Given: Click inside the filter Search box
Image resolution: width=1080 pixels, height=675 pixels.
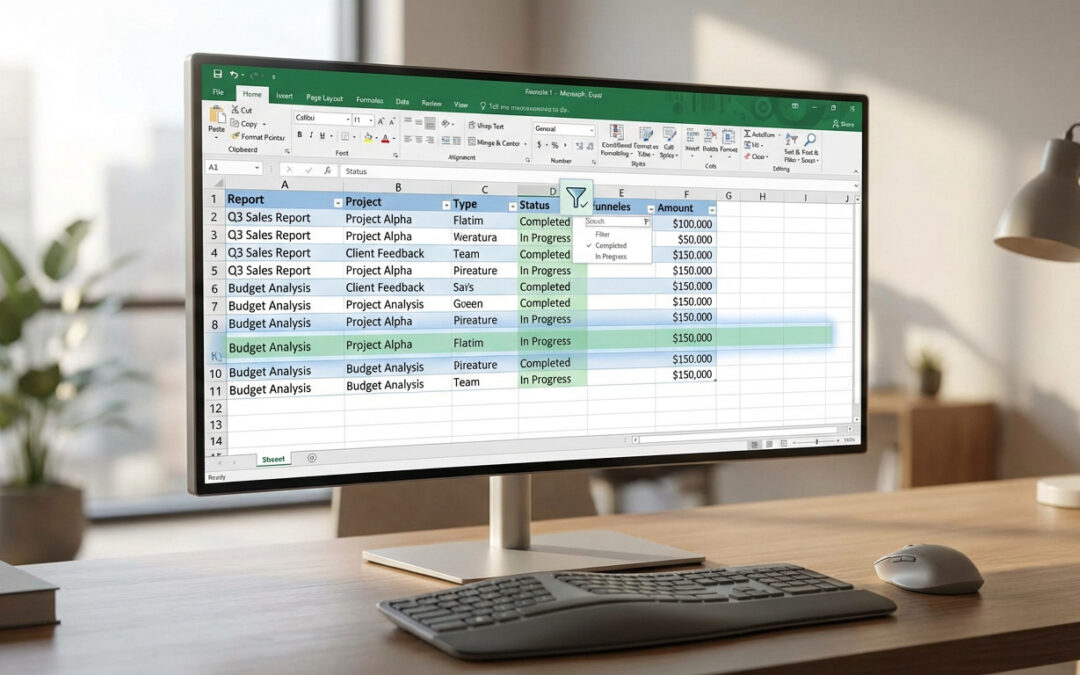Looking at the screenshot, I should tap(616, 221).
